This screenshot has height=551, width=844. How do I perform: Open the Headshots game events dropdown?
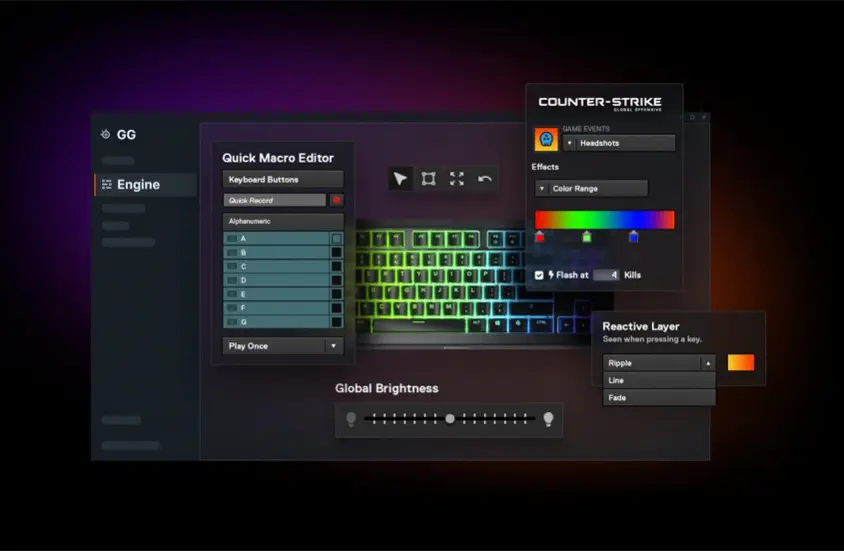[x=618, y=143]
